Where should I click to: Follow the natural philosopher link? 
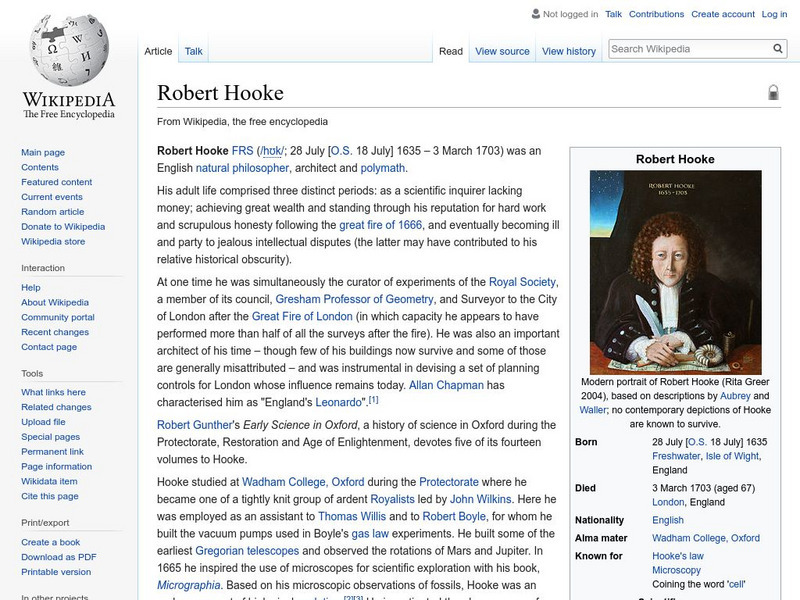coord(242,168)
